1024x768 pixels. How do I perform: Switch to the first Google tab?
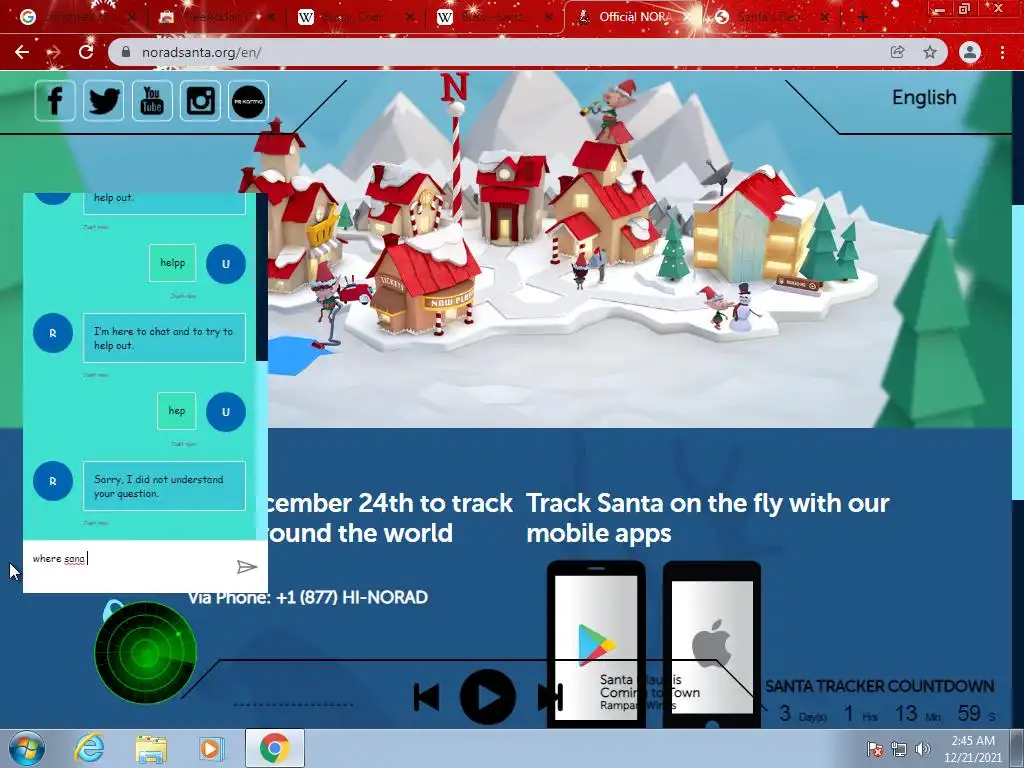tap(78, 17)
